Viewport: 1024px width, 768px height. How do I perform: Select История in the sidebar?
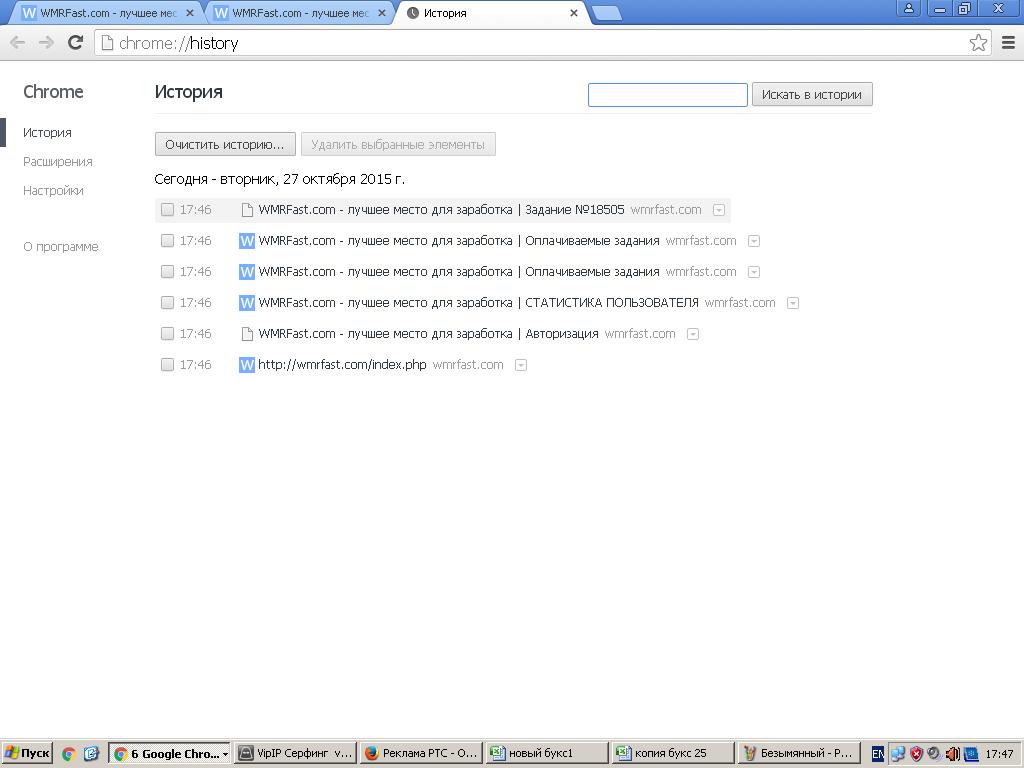47,133
